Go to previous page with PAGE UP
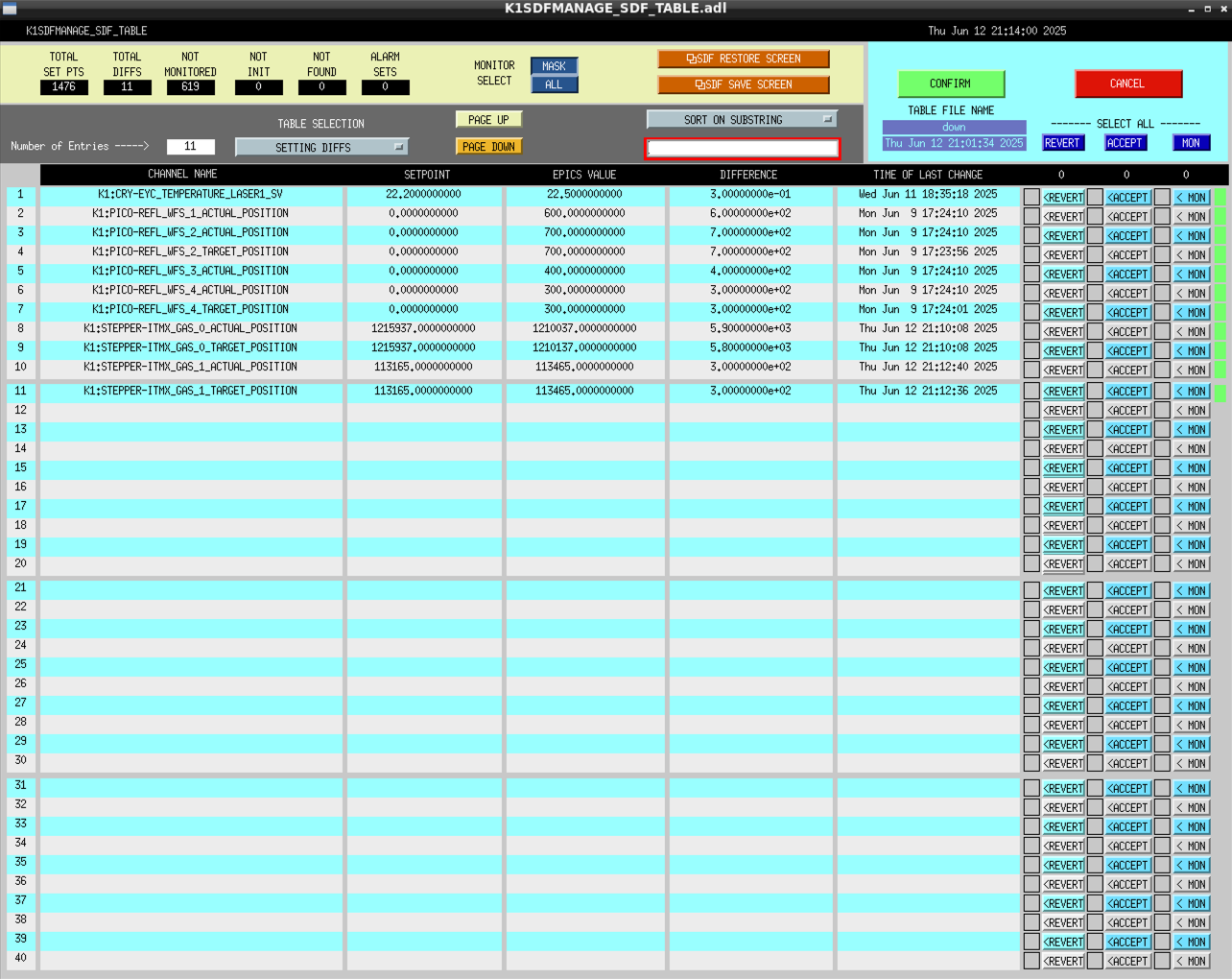Image resolution: width=1232 pixels, height=979 pixels. tap(488, 119)
